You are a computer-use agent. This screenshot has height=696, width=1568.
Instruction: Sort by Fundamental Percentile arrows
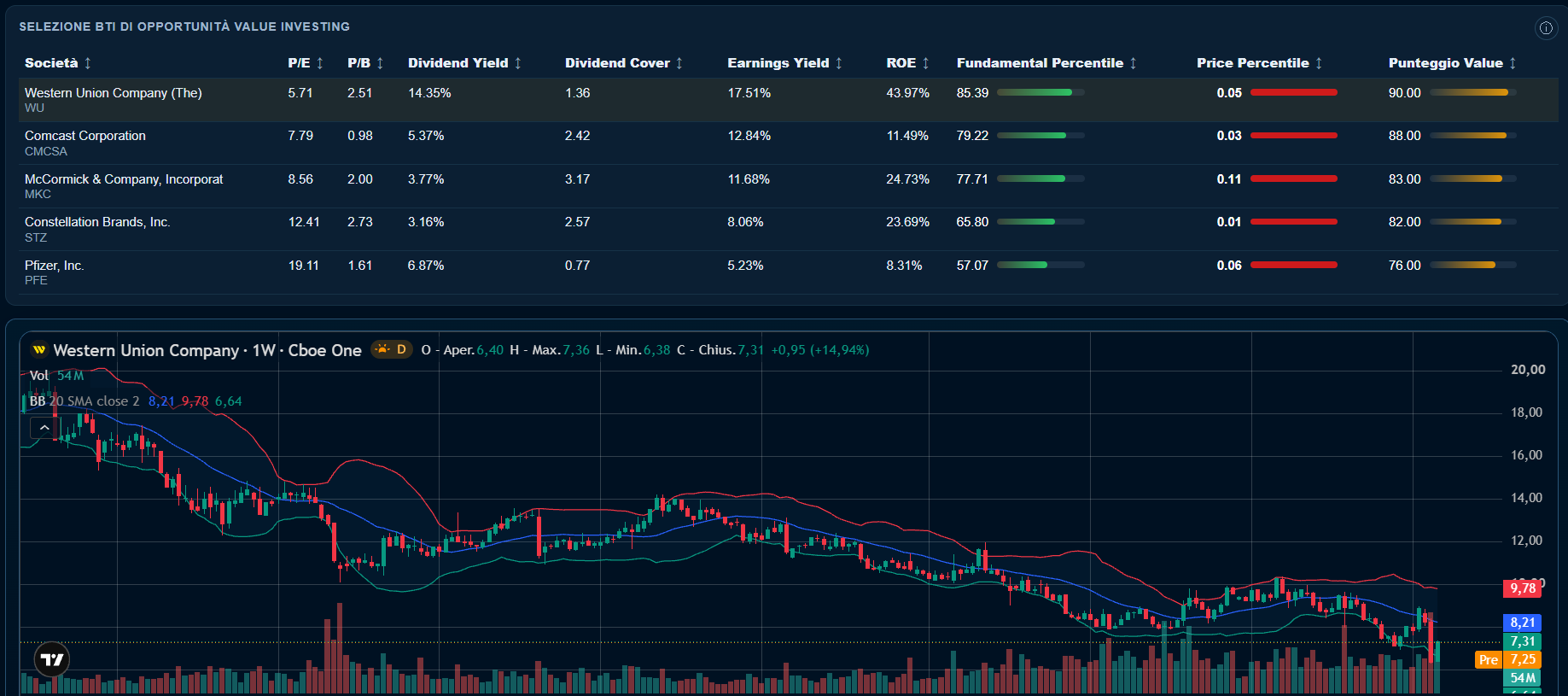coord(1133,63)
